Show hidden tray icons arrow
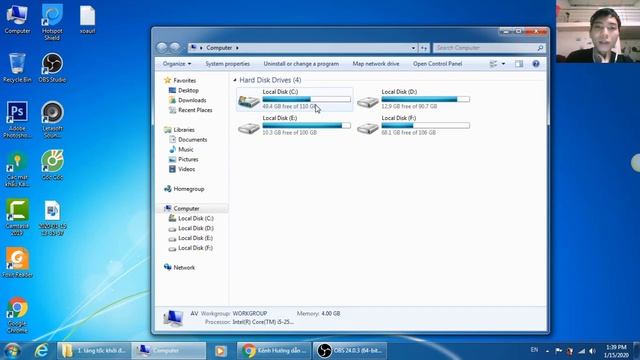Screen dimensions: 640x360 547,351
